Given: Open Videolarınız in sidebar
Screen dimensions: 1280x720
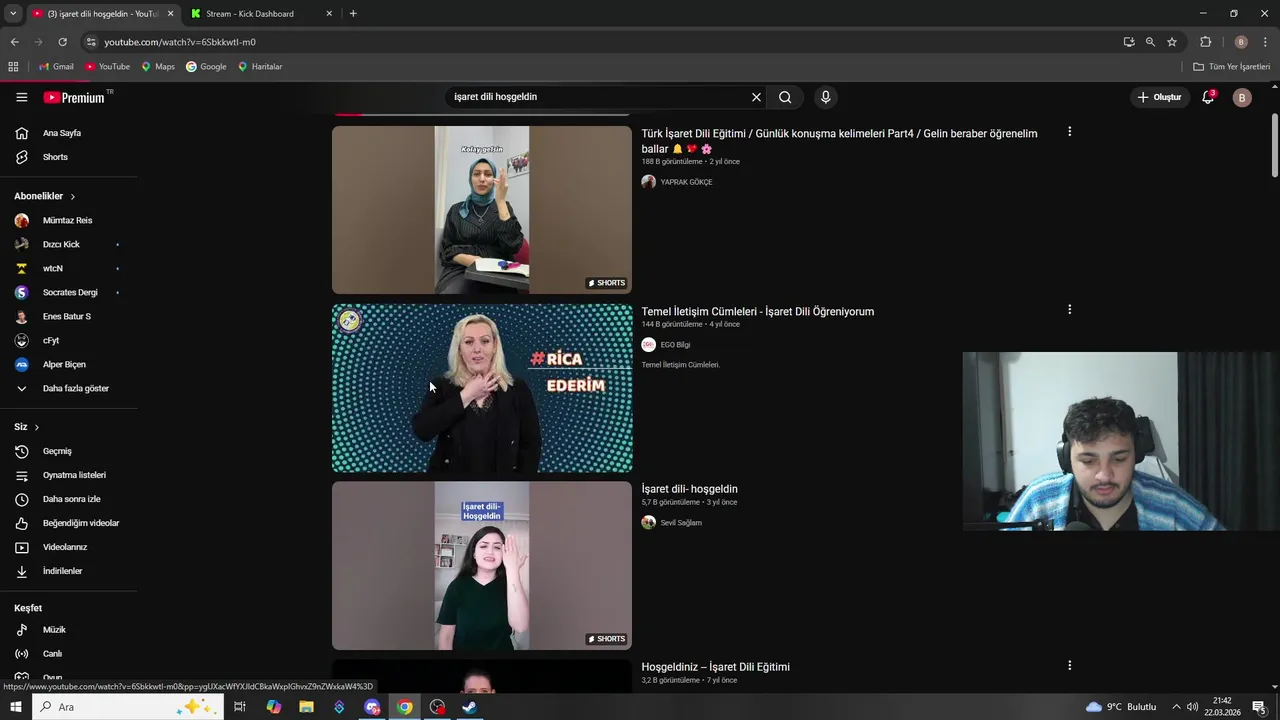Looking at the screenshot, I should coord(65,547).
